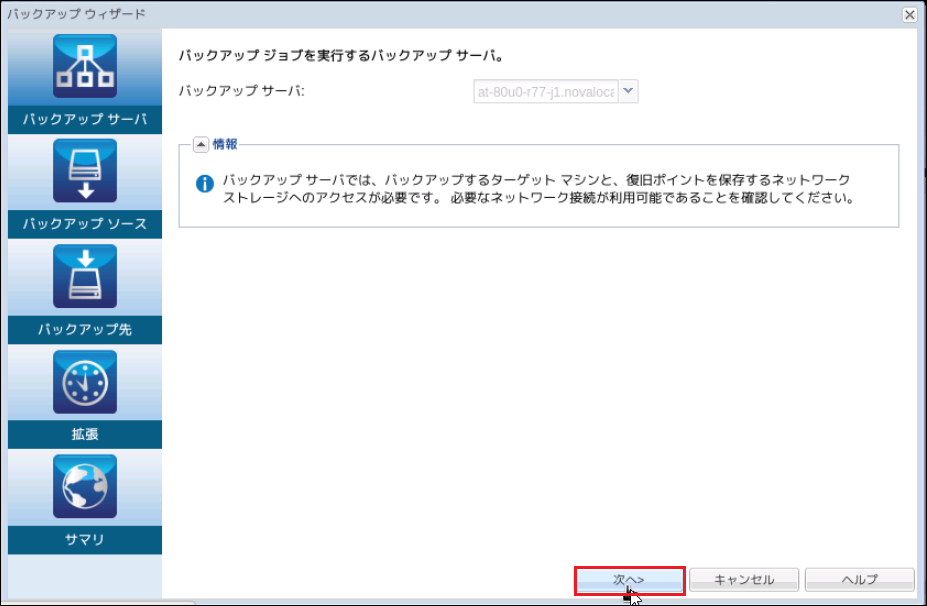Click the バックアップ ウィザード title text
927x606 pixels.
pos(76,14)
